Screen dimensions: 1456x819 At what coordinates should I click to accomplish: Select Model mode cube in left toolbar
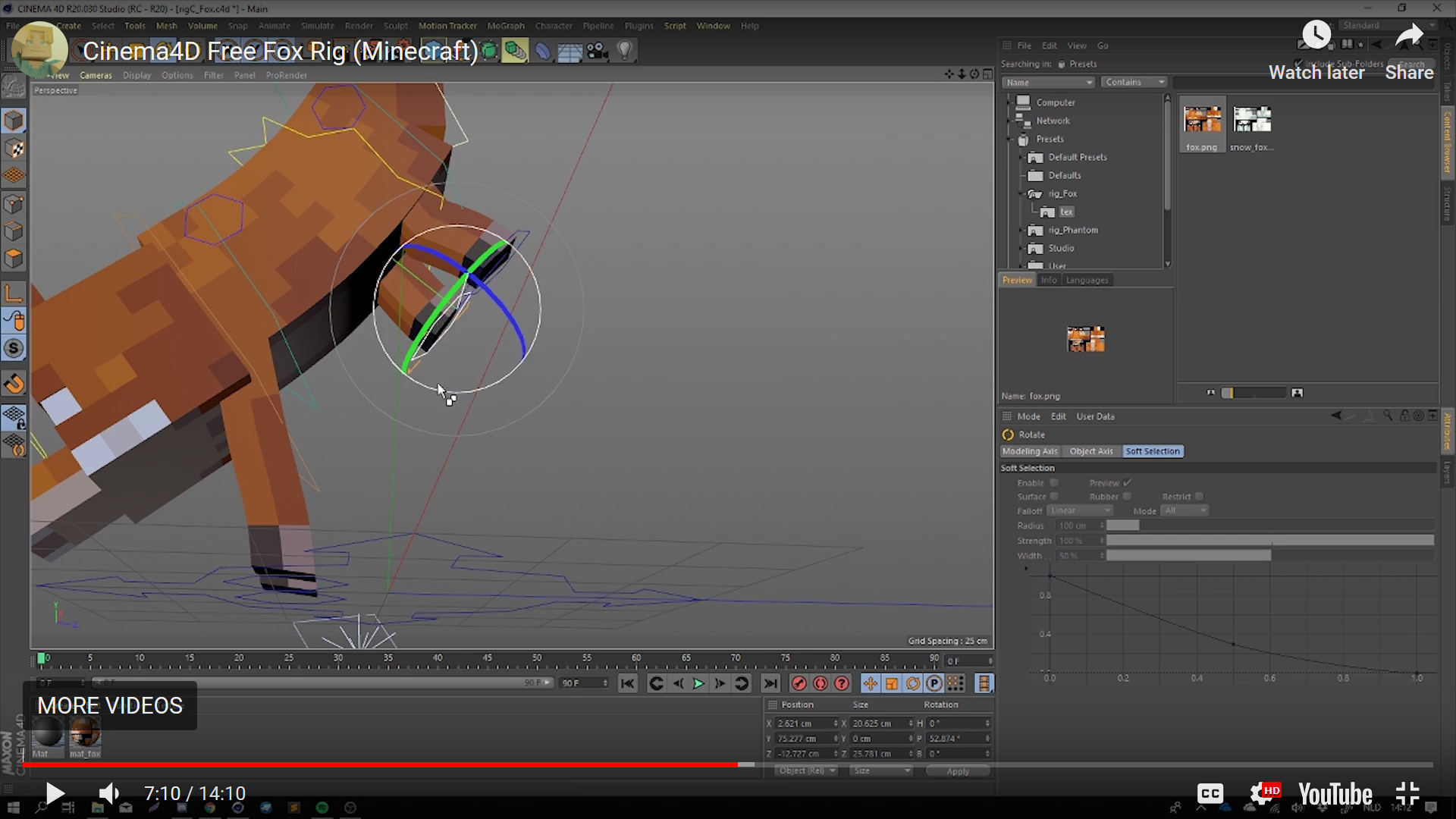(x=14, y=121)
